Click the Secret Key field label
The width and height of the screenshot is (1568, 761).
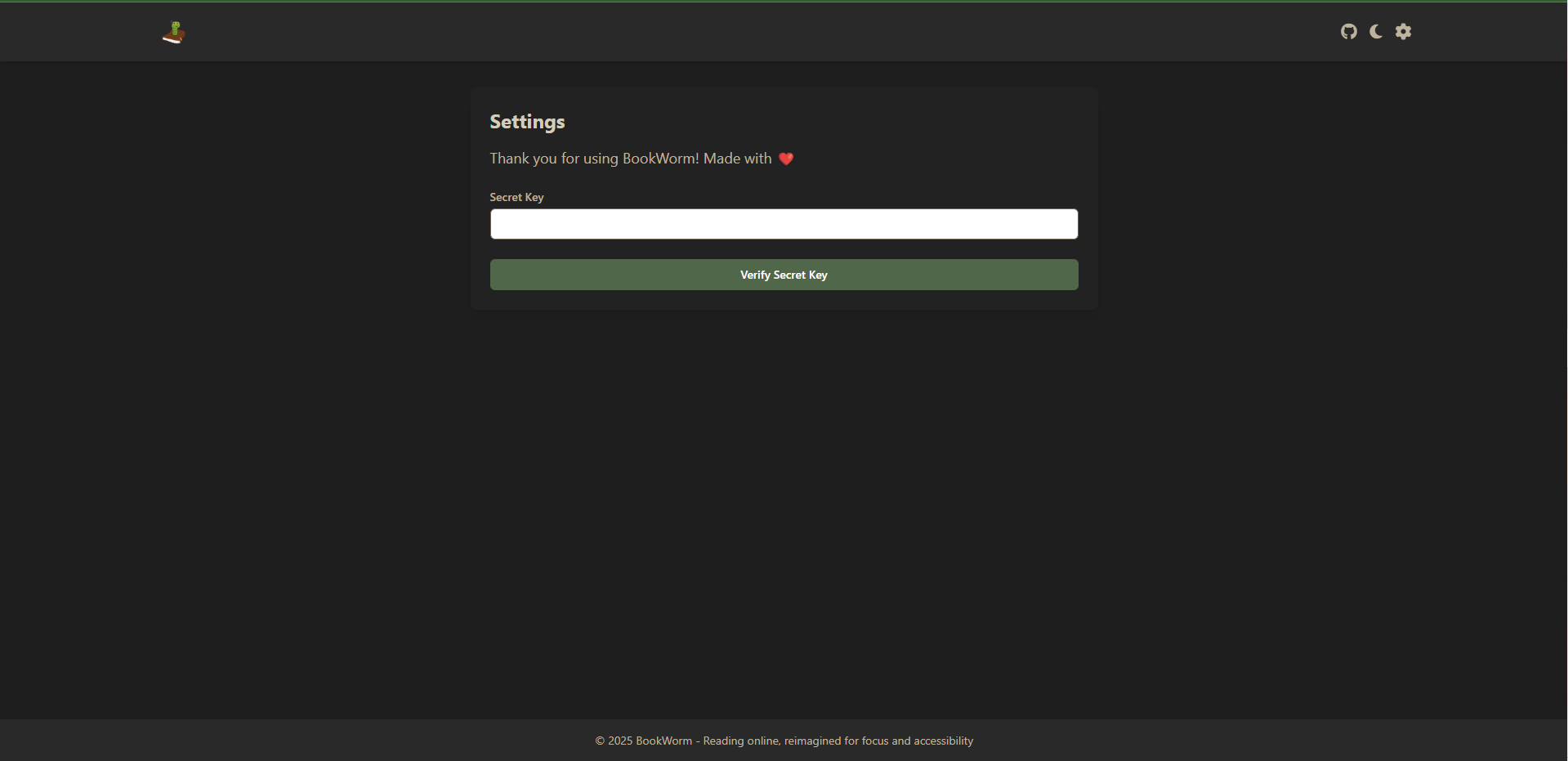point(516,197)
